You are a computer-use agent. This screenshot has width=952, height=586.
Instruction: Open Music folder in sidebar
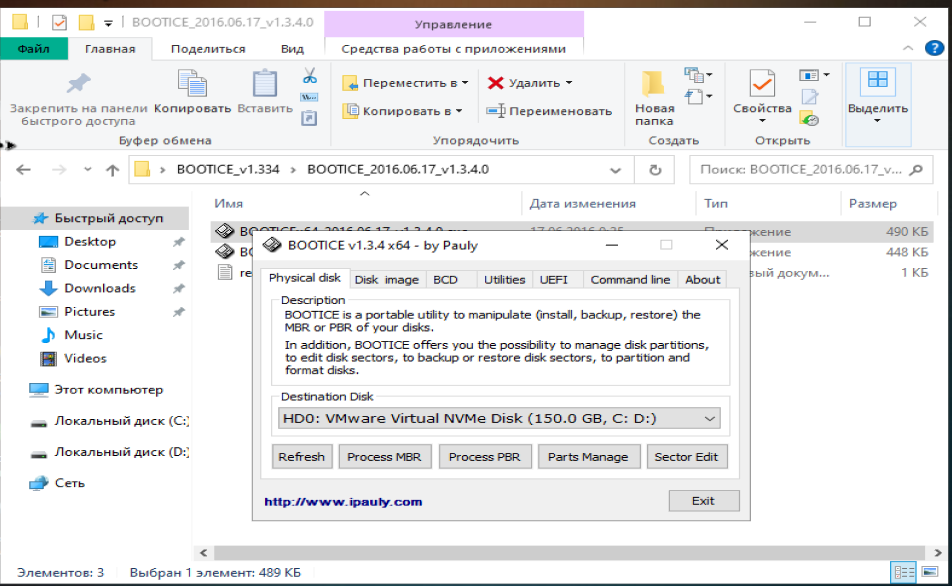click(83, 335)
